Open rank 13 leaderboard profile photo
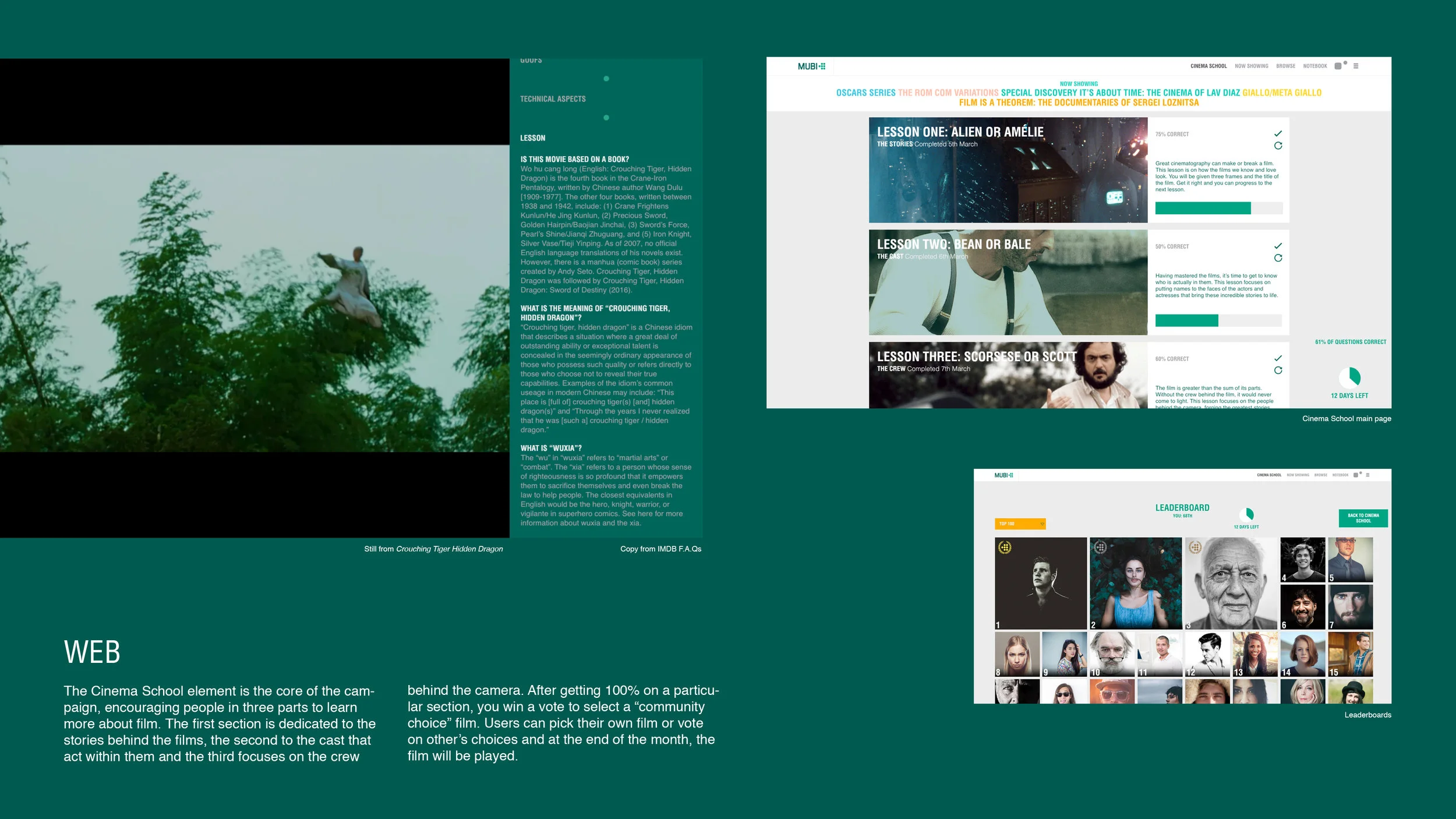 pyautogui.click(x=1255, y=655)
